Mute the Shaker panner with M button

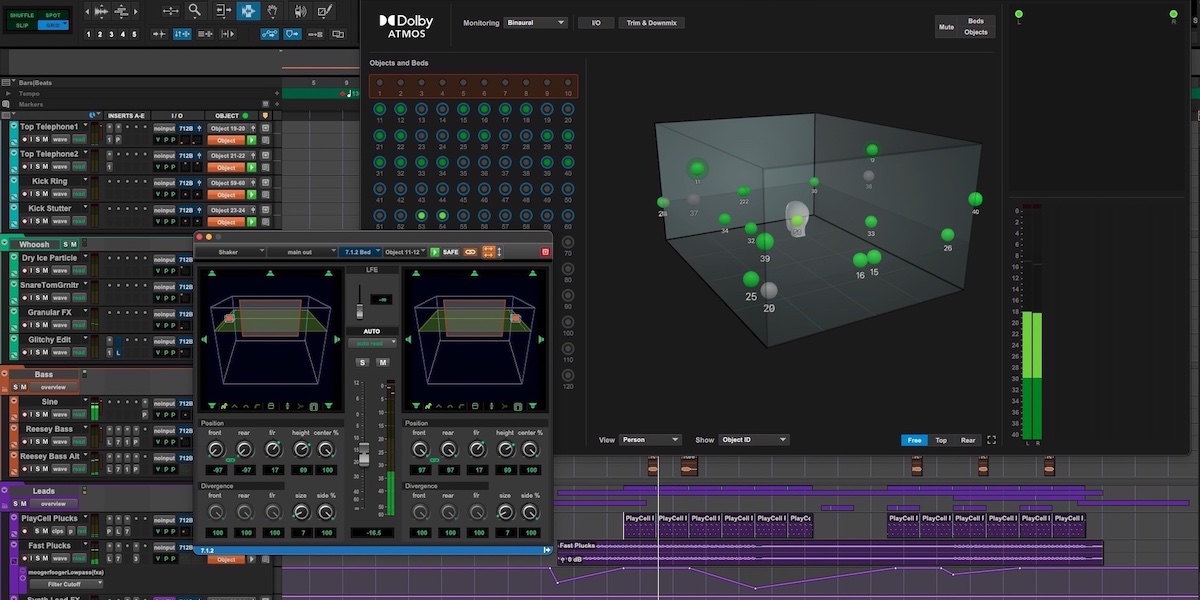(382, 362)
